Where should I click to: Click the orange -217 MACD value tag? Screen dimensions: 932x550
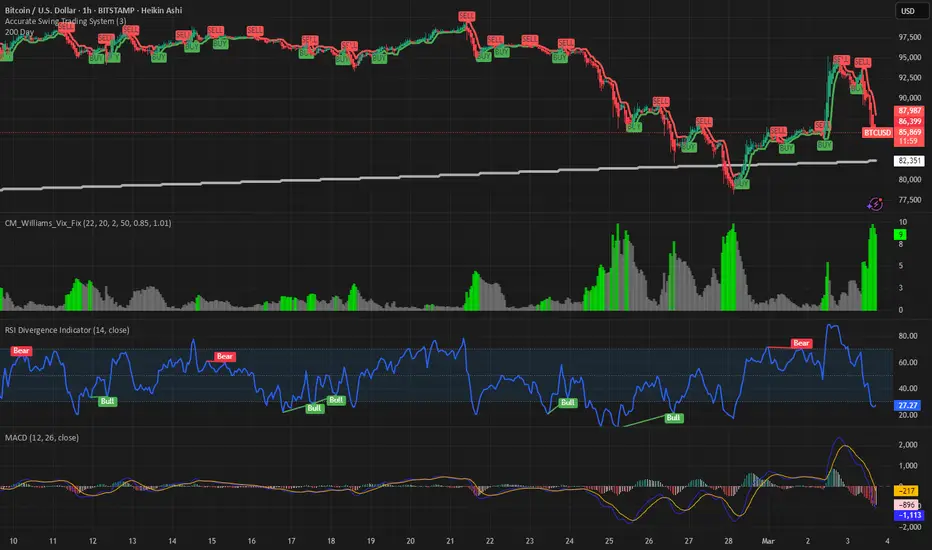click(906, 491)
